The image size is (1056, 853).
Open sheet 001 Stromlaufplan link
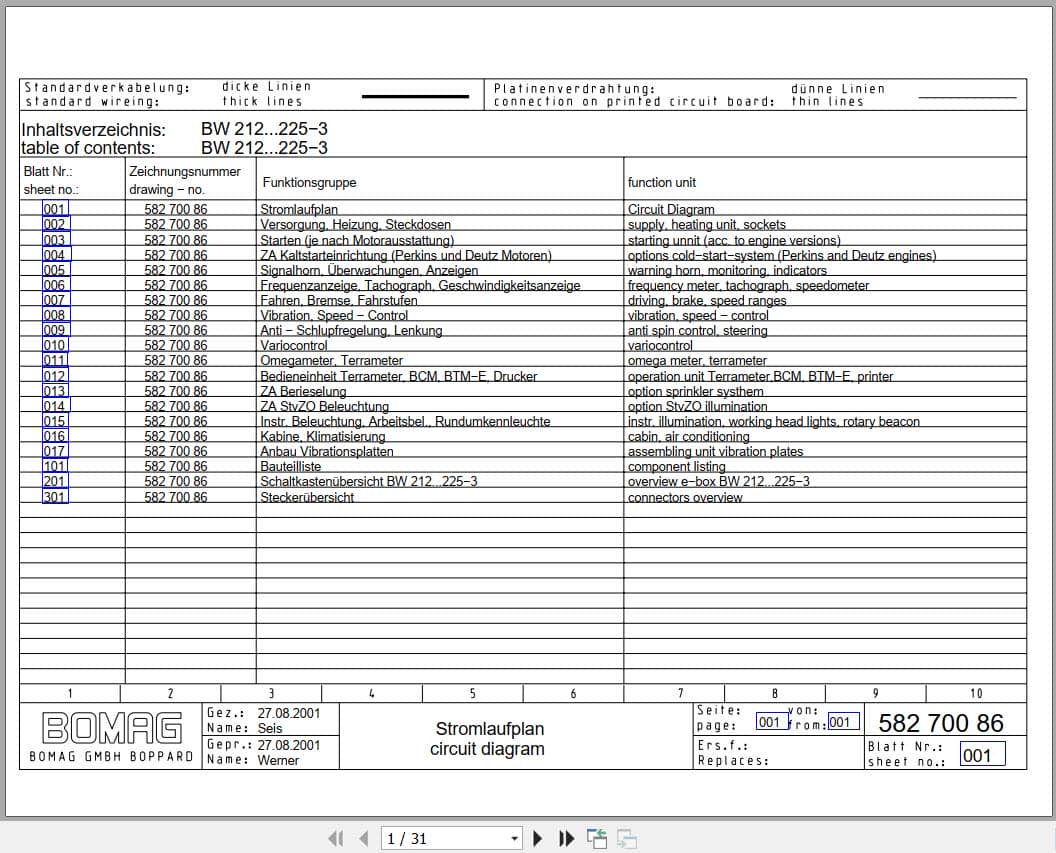coord(55,209)
